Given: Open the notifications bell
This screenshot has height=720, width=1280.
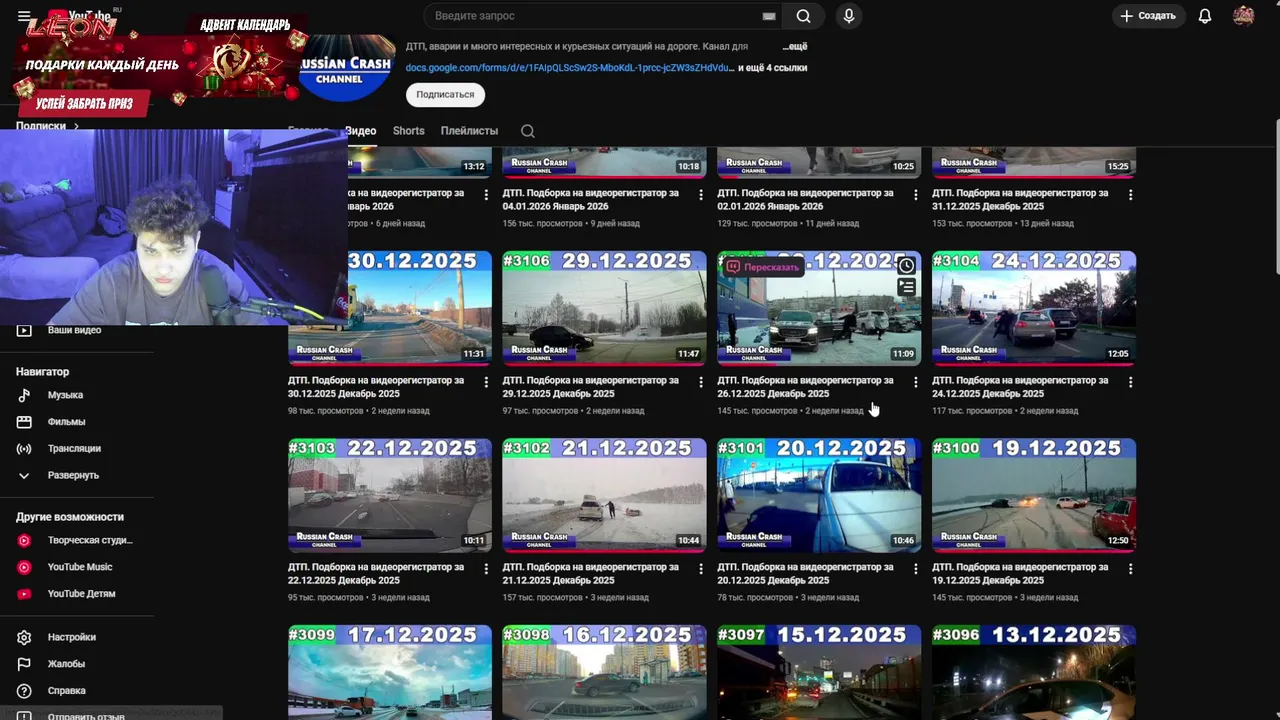Looking at the screenshot, I should point(1205,16).
